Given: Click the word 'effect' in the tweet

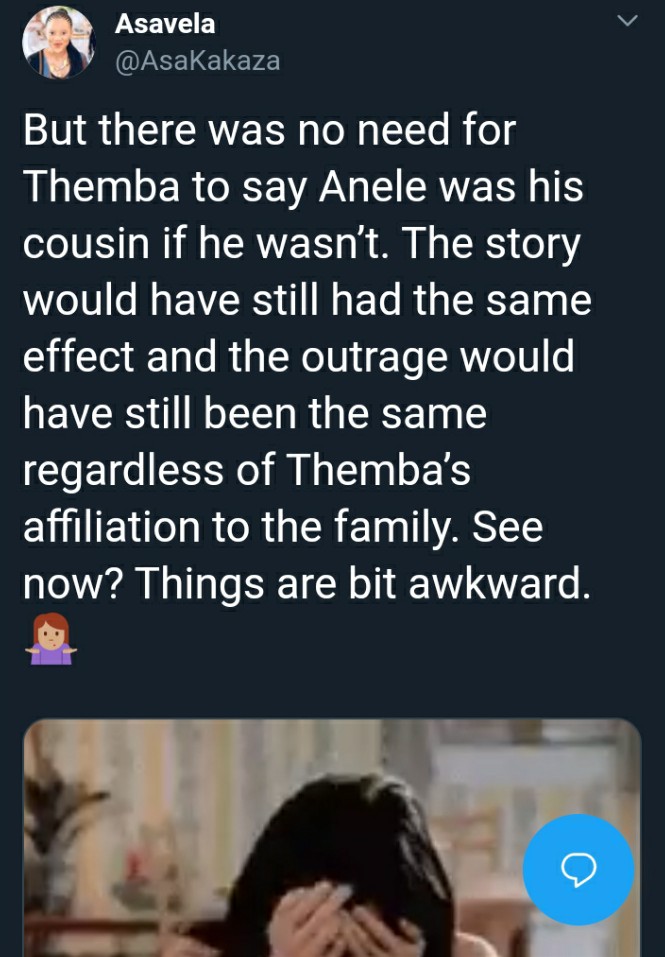Looking at the screenshot, I should 78,356.
